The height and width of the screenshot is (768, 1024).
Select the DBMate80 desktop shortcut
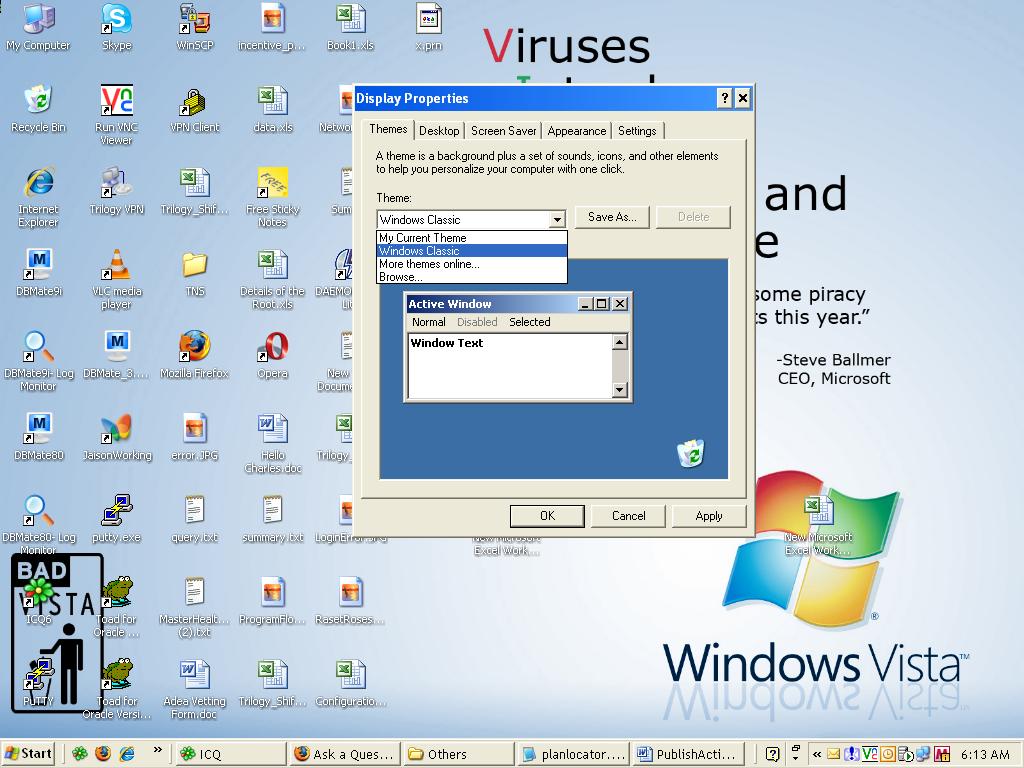coord(38,436)
